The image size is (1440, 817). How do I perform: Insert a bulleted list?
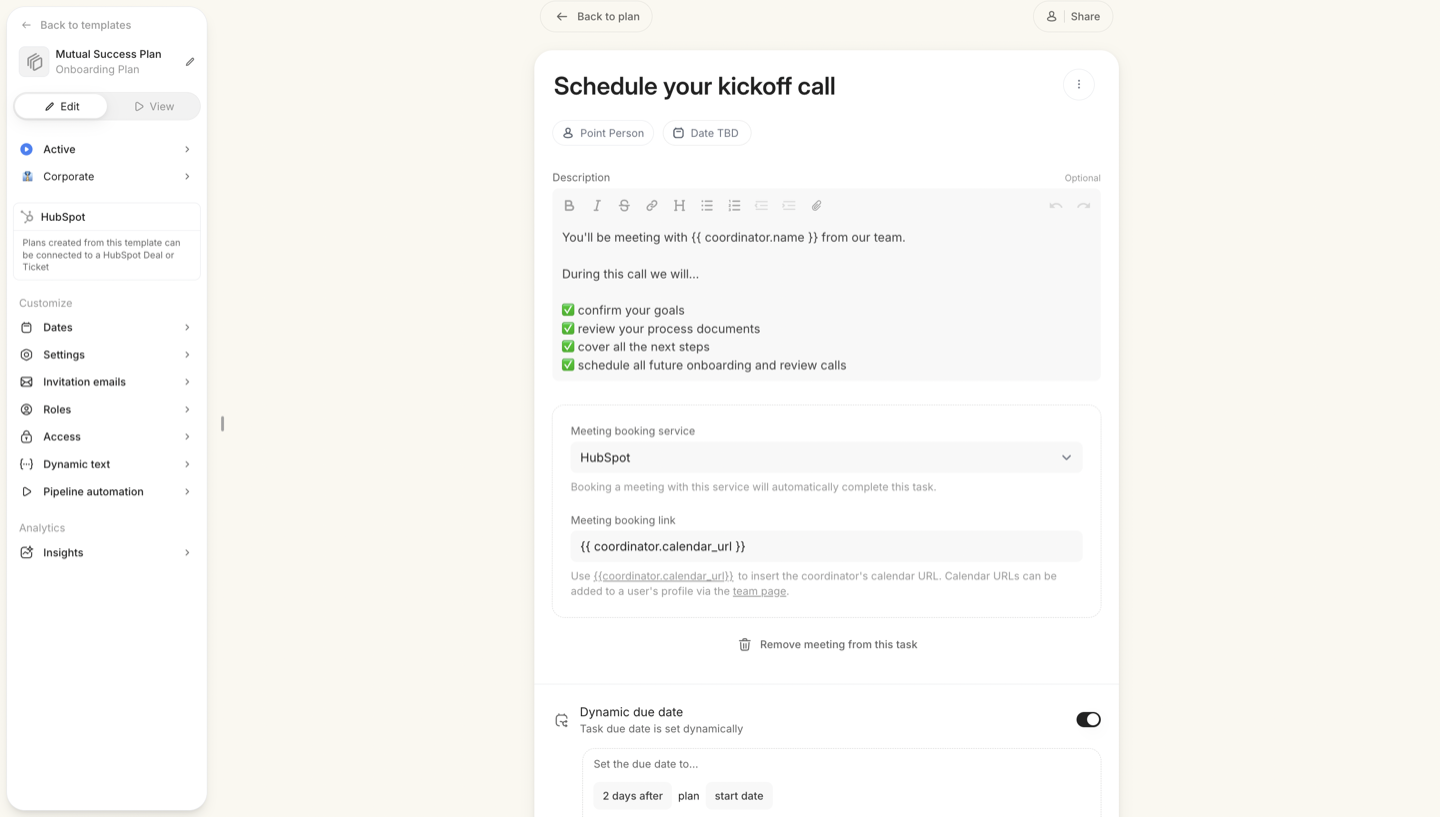707,206
